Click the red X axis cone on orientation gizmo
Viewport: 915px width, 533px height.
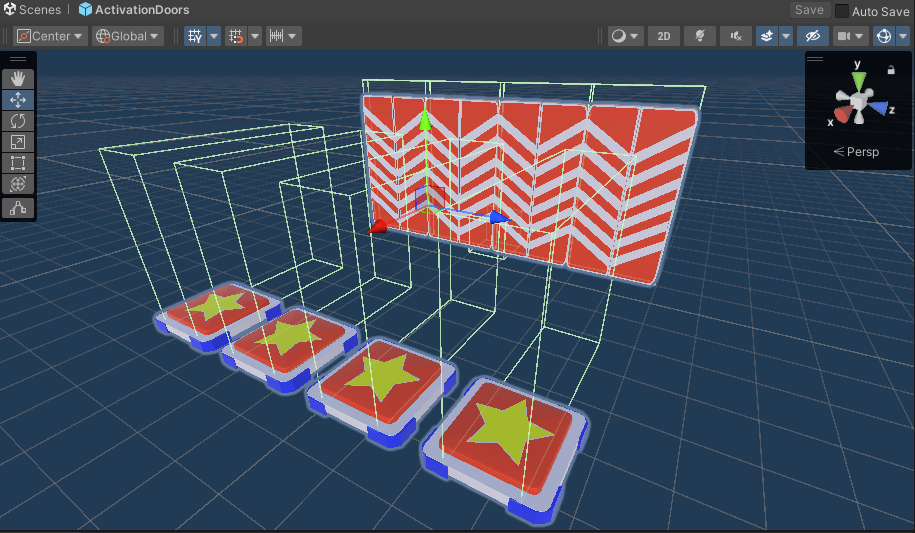pos(842,114)
